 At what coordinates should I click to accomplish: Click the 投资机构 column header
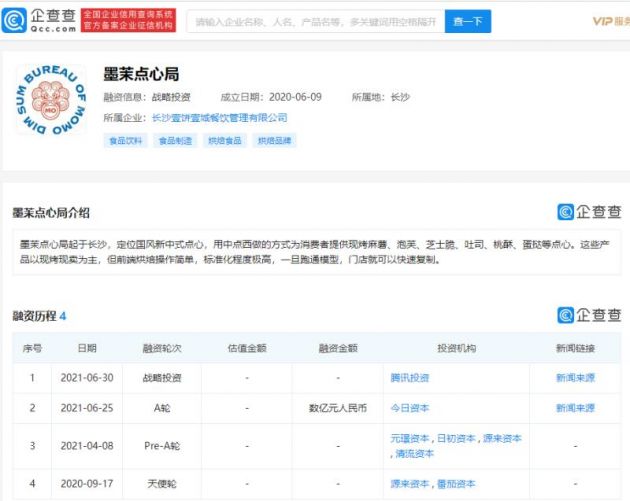(x=457, y=348)
